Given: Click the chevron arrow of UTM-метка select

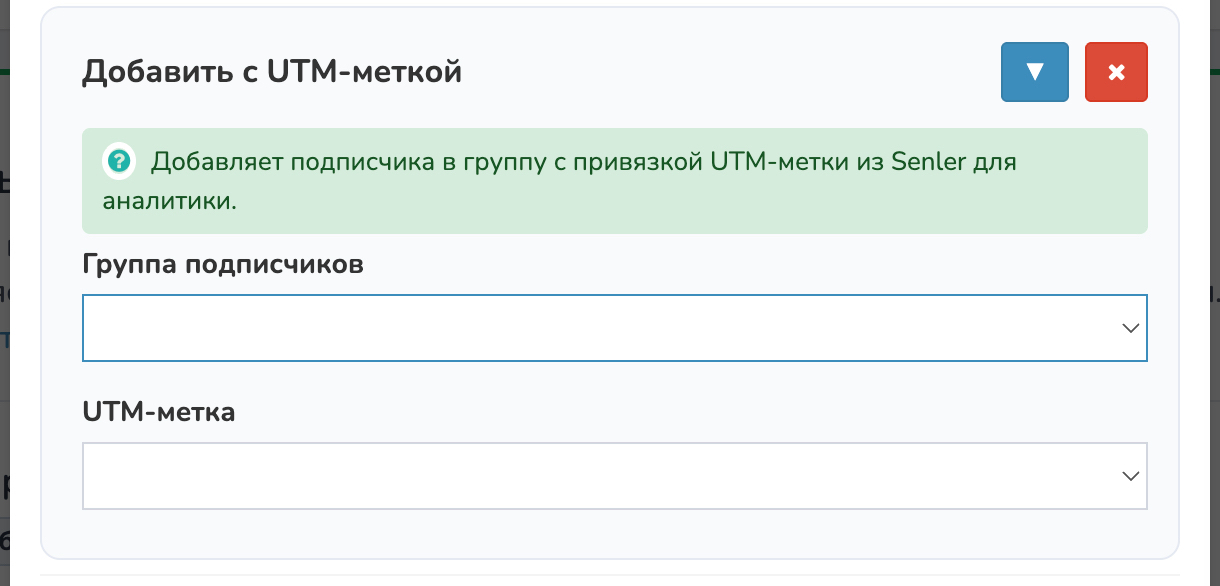Looking at the screenshot, I should [1131, 477].
